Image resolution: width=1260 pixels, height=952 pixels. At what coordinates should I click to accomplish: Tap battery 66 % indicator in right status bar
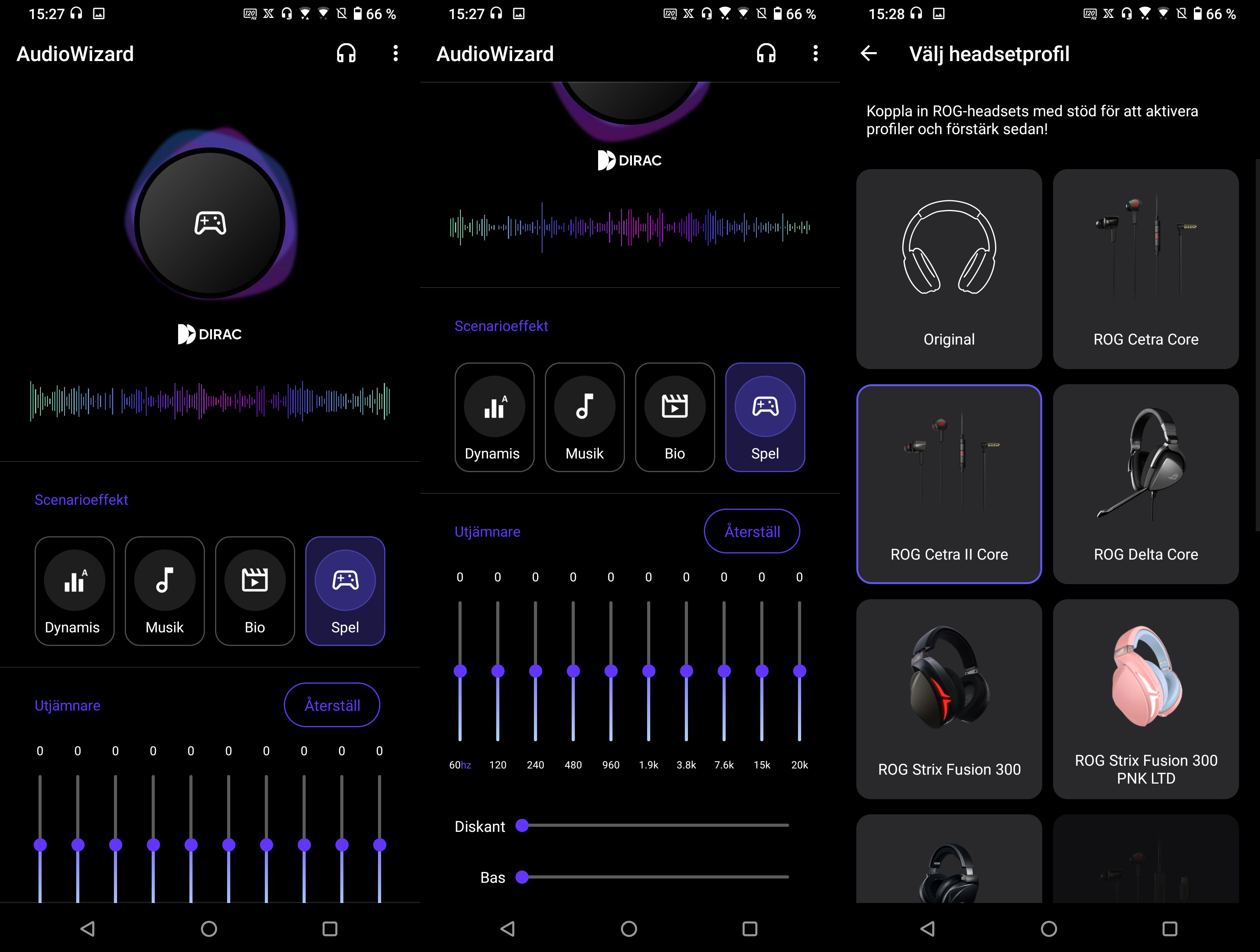pos(1214,14)
